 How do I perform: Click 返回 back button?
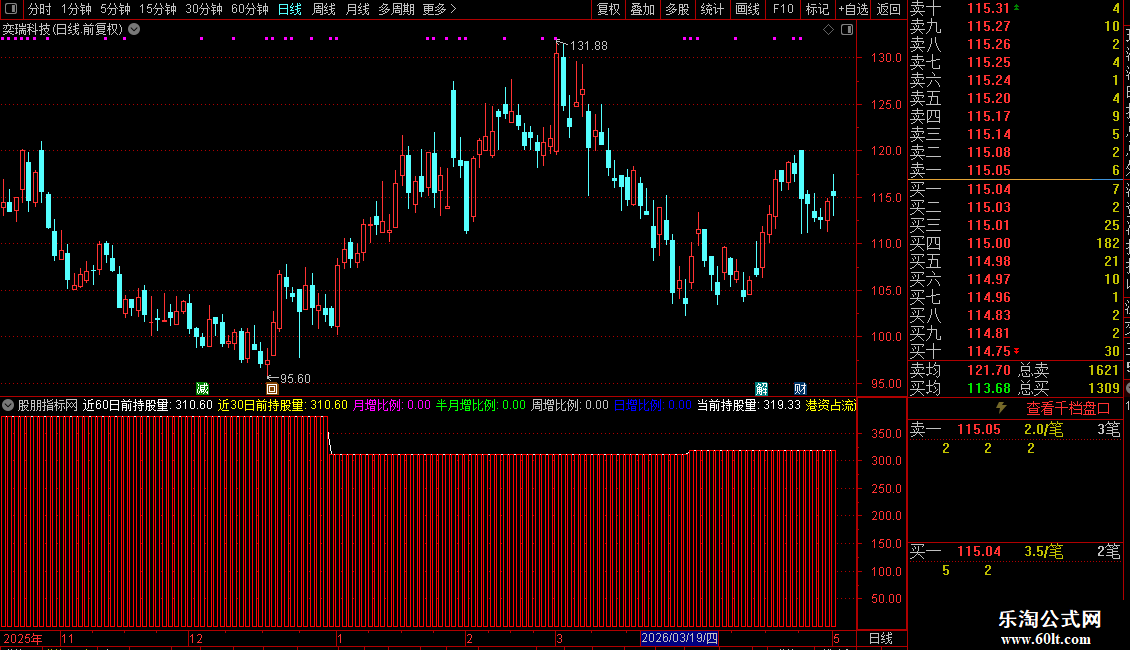click(889, 9)
